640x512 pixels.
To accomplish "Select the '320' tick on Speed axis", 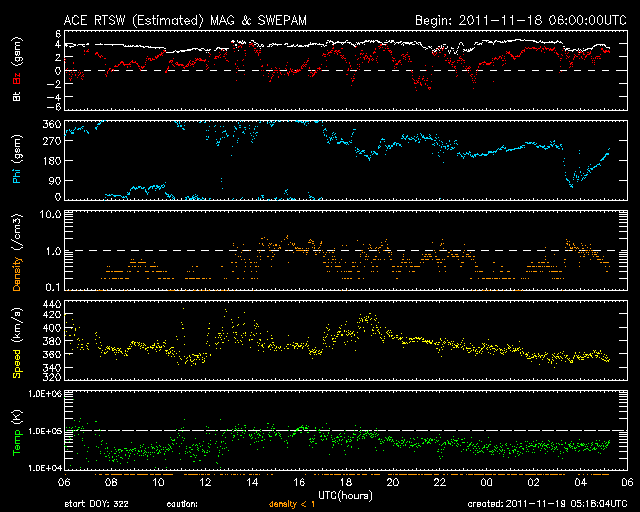I will (52, 377).
